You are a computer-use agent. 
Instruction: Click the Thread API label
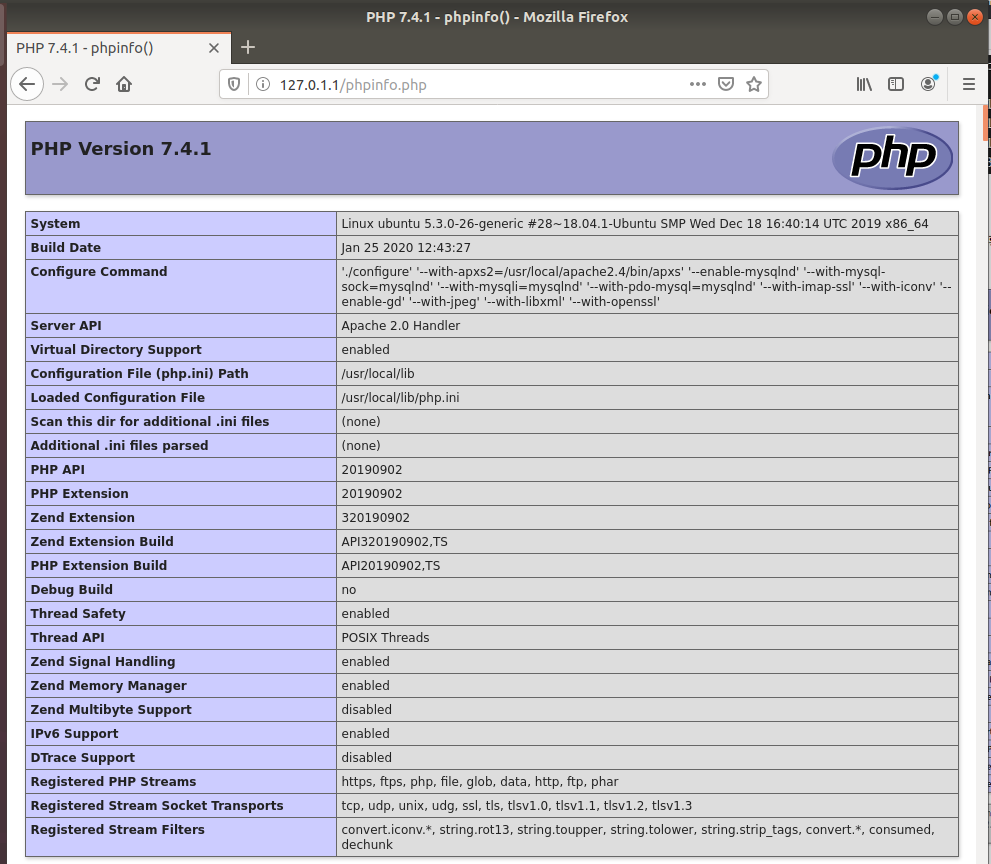click(x=68, y=638)
